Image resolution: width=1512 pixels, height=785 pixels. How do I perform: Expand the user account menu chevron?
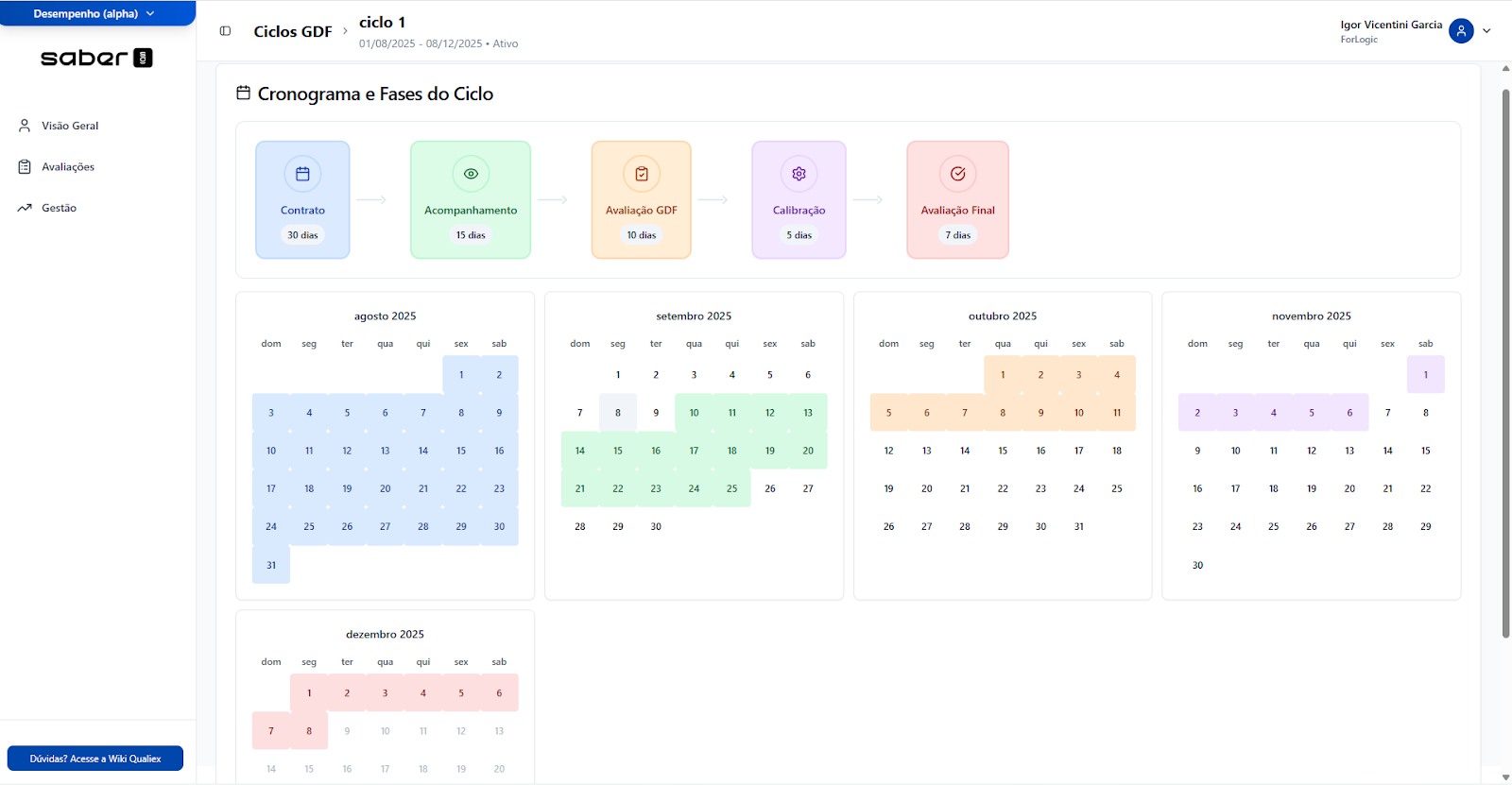pyautogui.click(x=1486, y=31)
